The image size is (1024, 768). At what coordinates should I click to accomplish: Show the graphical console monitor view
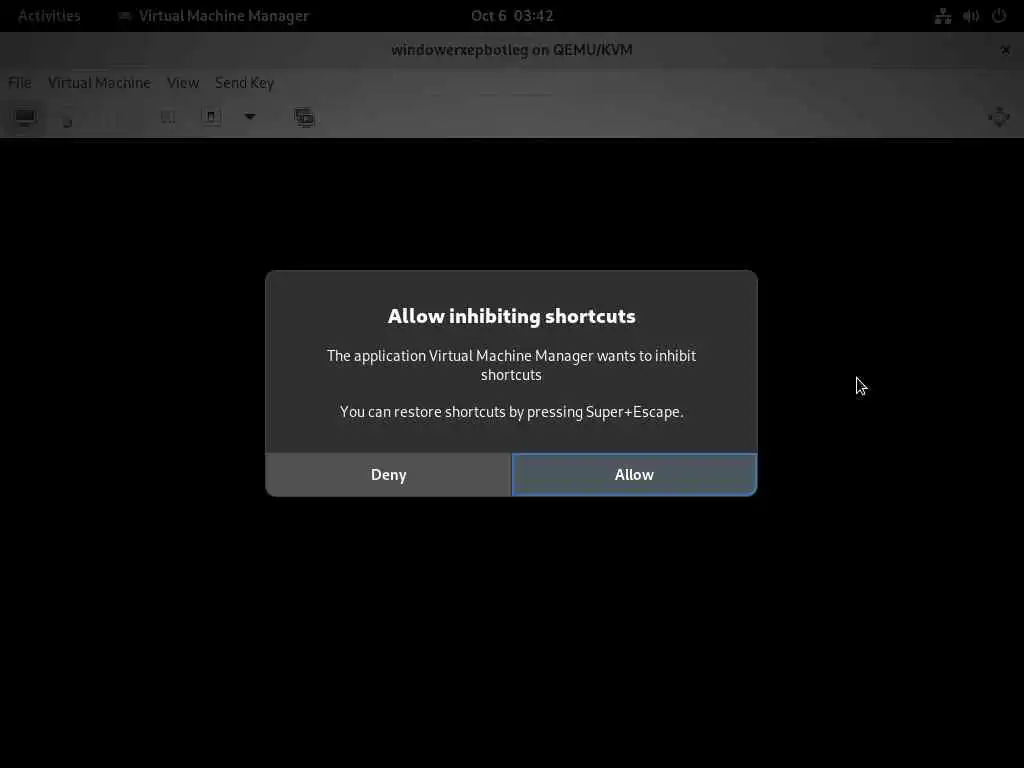tap(25, 118)
